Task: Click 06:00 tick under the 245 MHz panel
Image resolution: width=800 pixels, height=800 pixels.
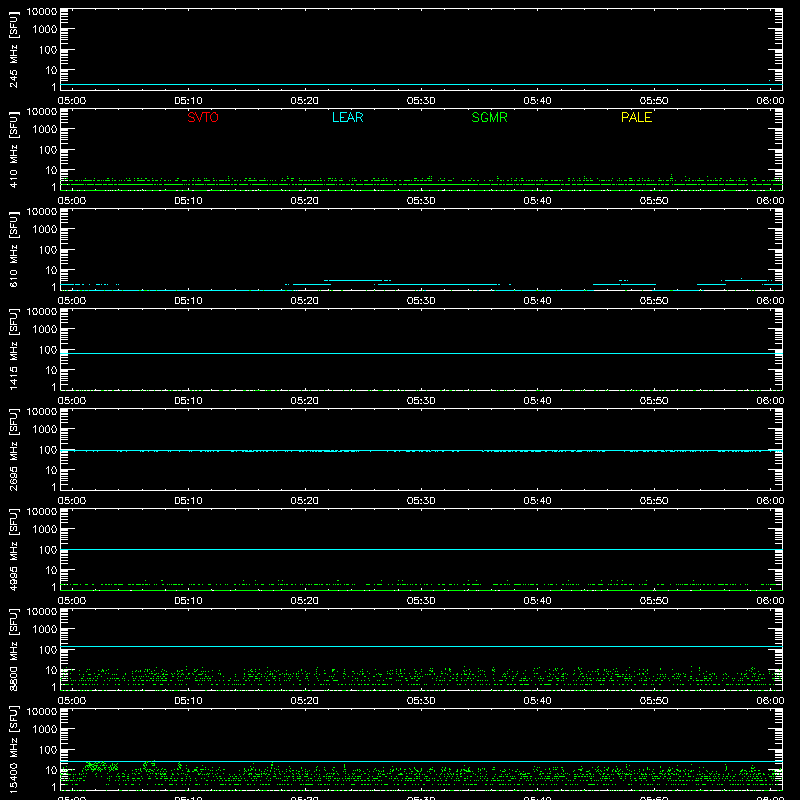Action: 770,101
